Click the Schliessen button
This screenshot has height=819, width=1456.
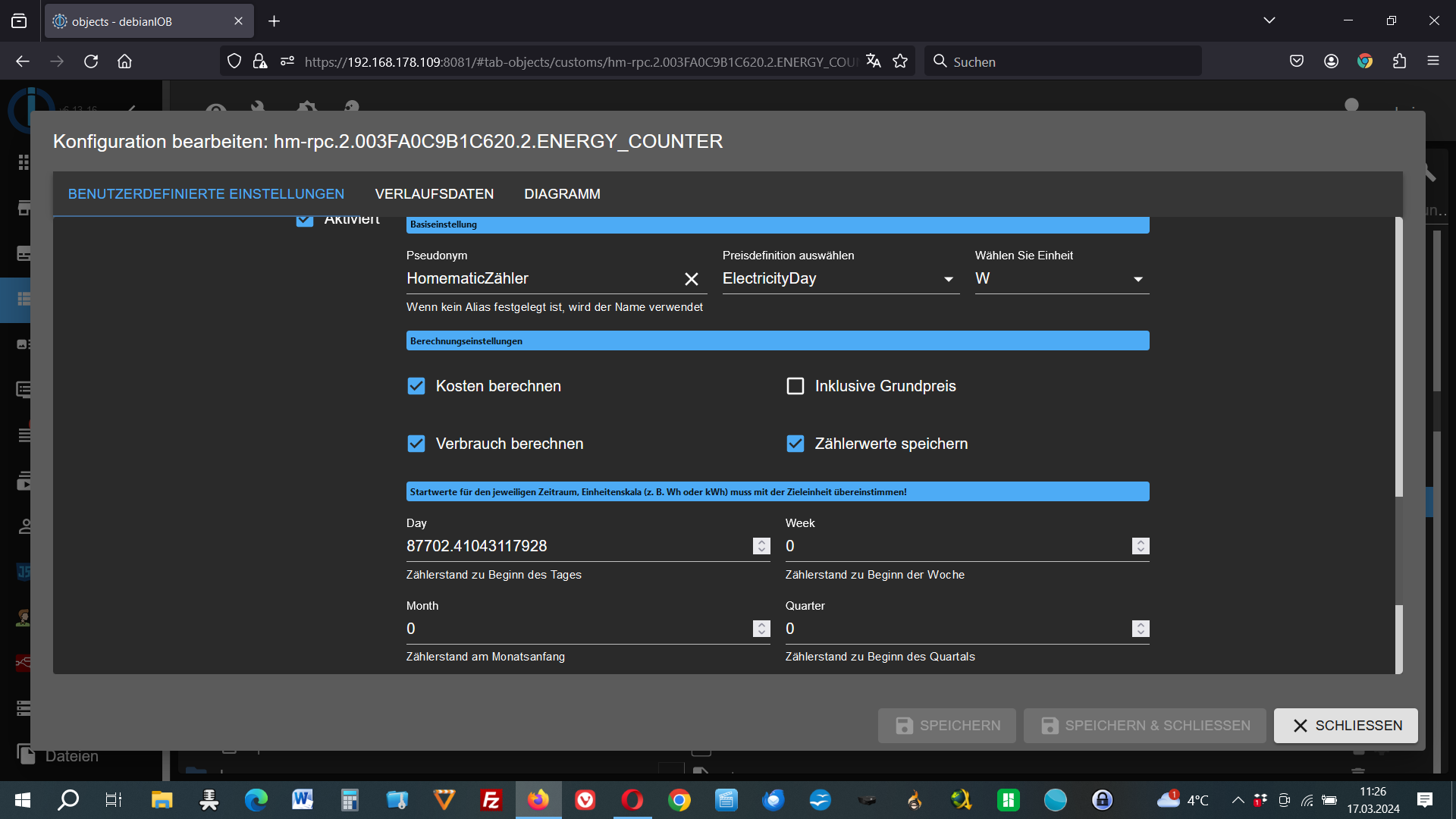tap(1345, 726)
